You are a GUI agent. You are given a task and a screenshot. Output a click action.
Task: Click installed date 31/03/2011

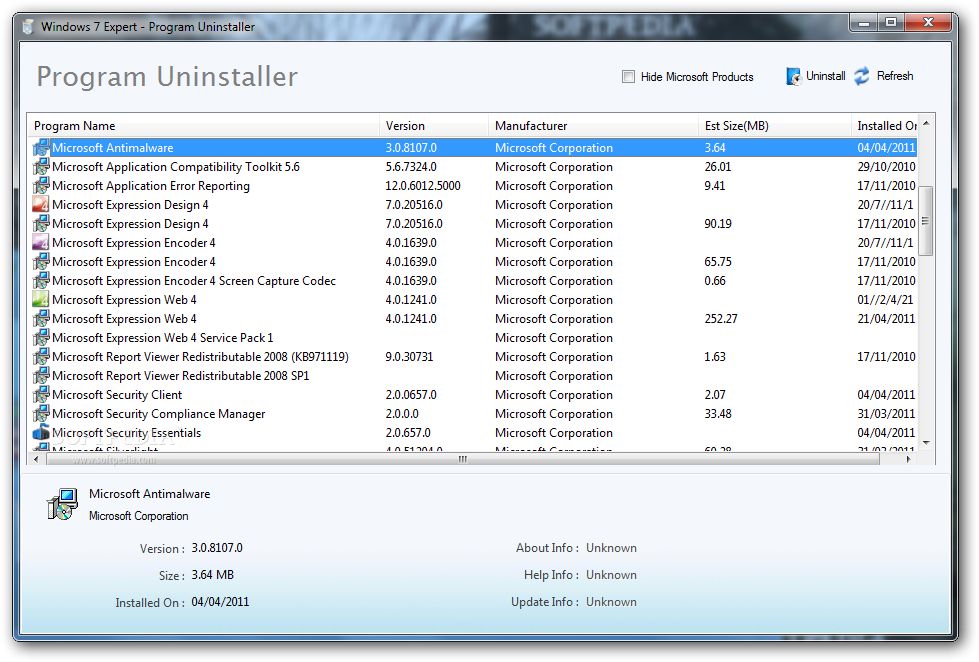coord(886,414)
